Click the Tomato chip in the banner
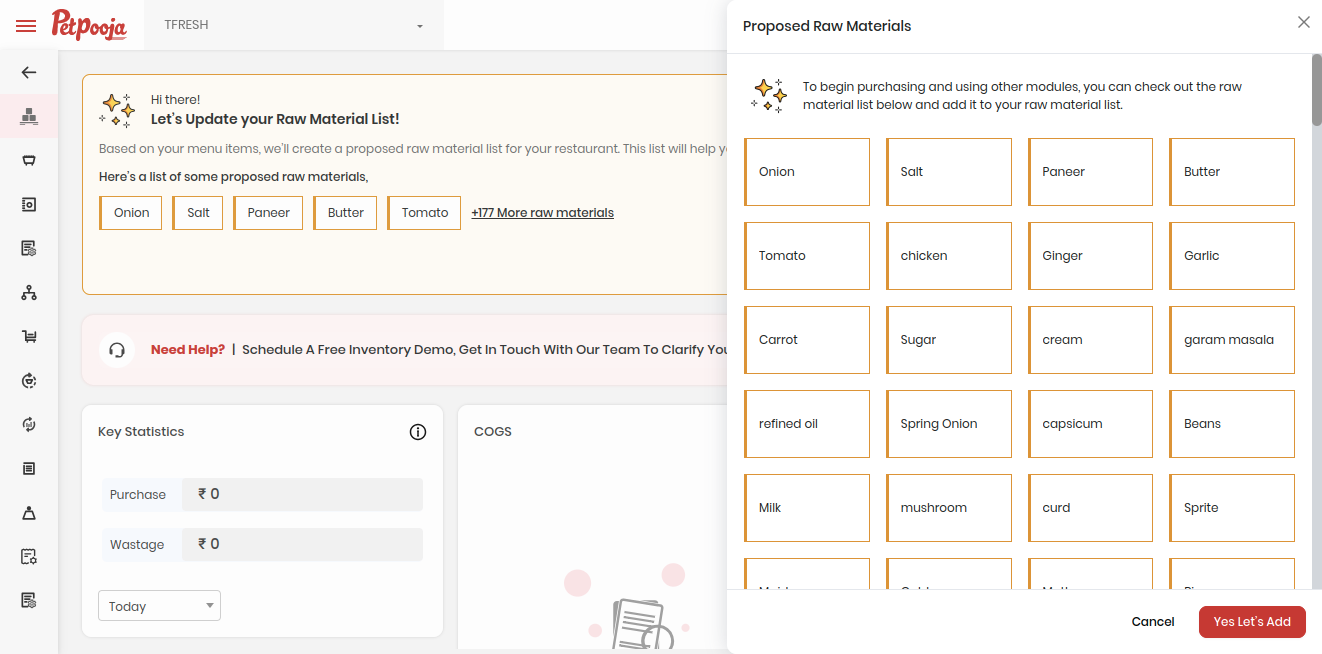This screenshot has height=654, width=1322. point(424,213)
